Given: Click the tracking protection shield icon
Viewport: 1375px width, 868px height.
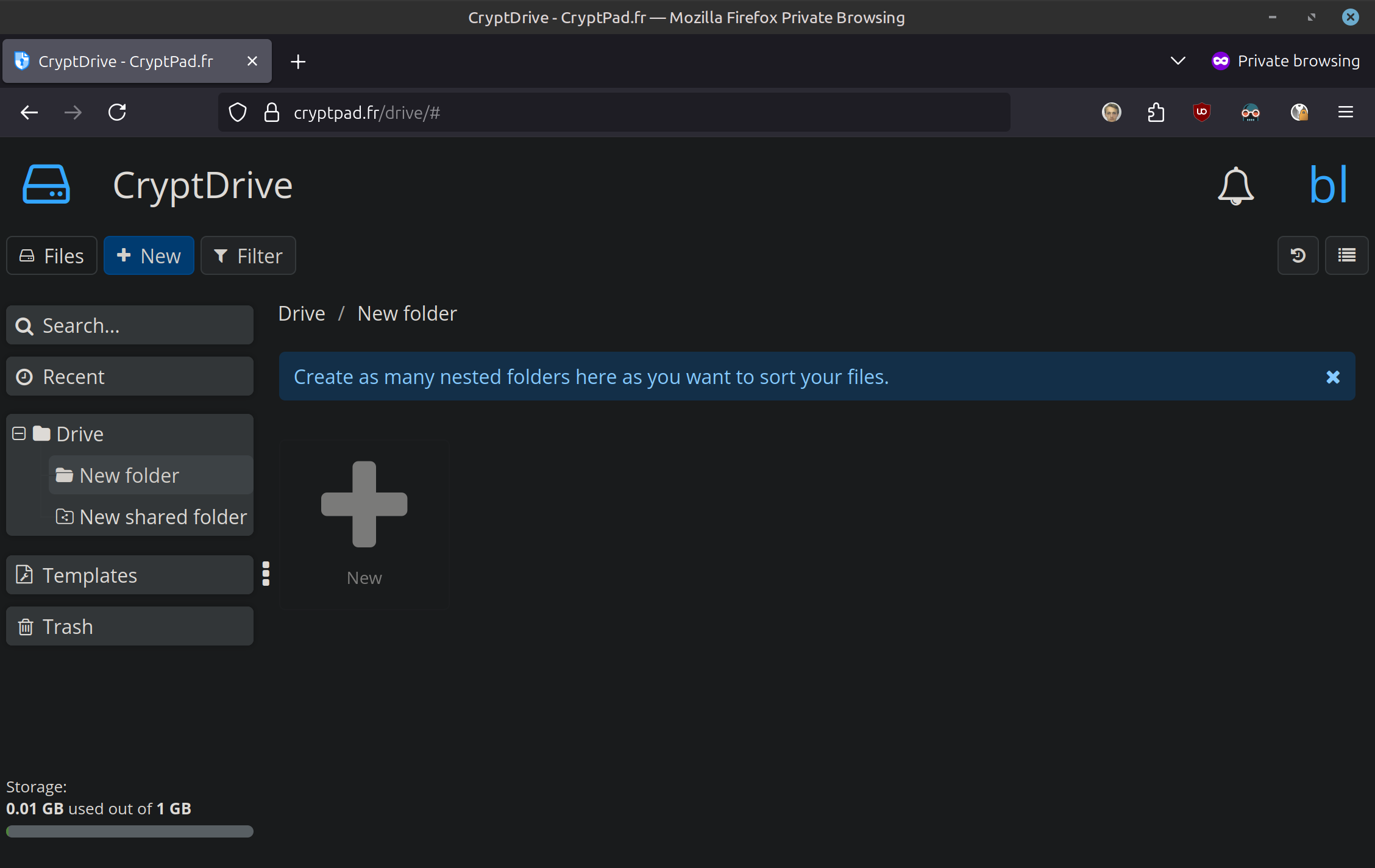Looking at the screenshot, I should (238, 112).
